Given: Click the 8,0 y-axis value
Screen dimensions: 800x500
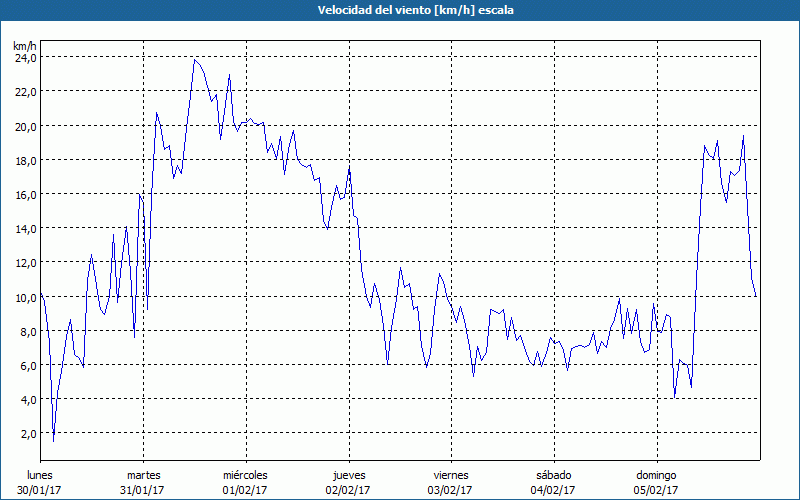Looking at the screenshot, I should click(x=28, y=332).
